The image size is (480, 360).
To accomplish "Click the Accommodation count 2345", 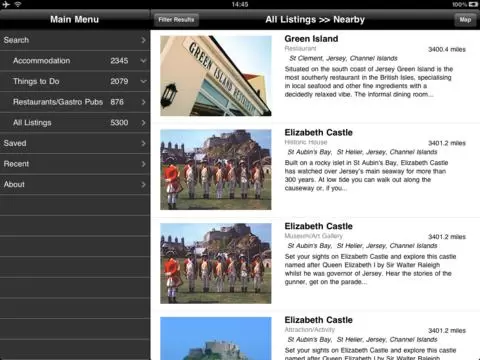I will tap(119, 61).
